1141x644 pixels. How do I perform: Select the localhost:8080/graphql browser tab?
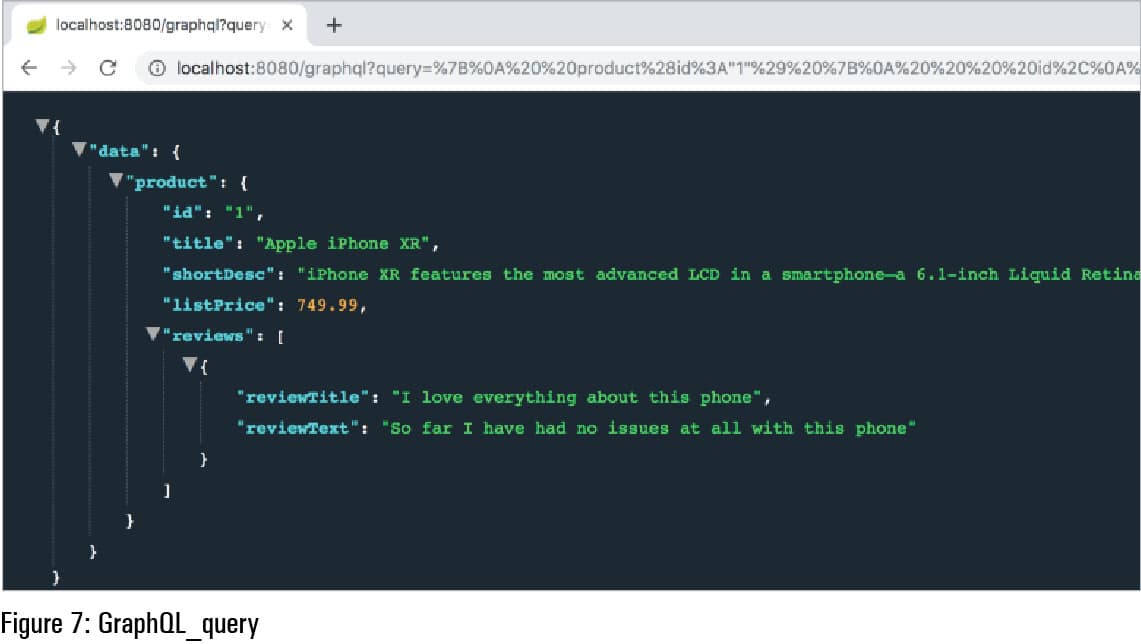point(160,25)
